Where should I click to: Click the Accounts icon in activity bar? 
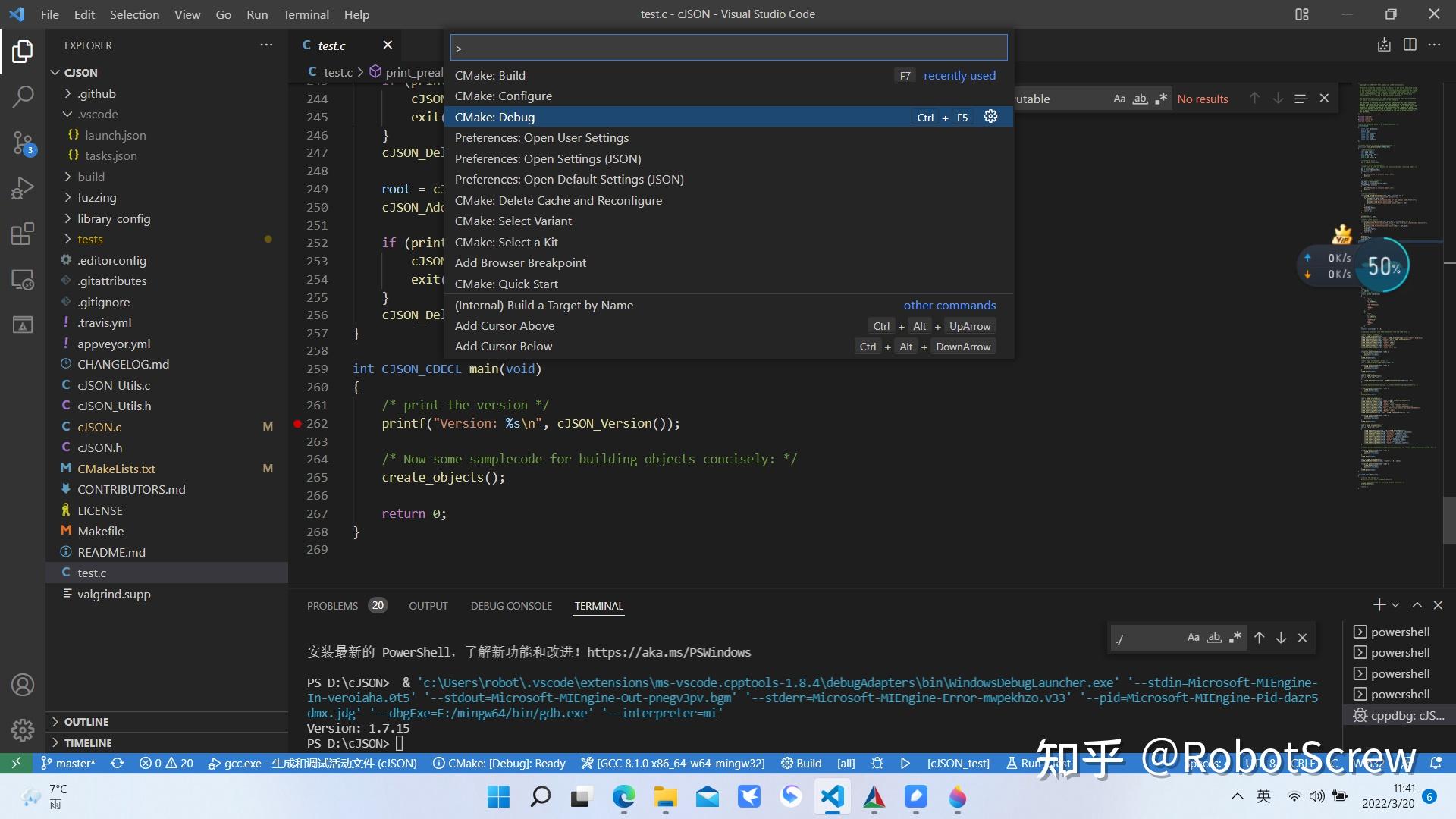click(x=22, y=684)
